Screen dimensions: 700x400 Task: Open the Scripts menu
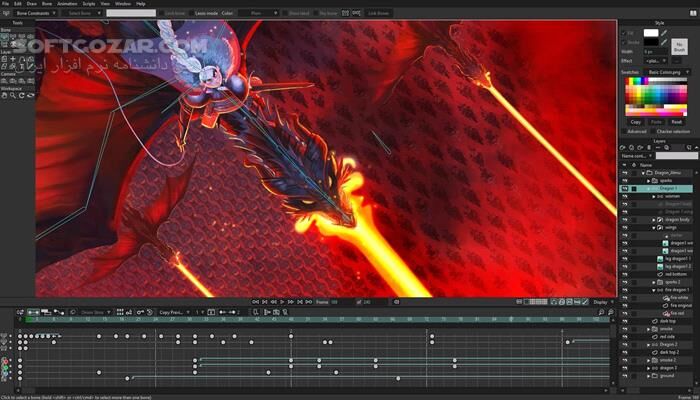tap(89, 4)
